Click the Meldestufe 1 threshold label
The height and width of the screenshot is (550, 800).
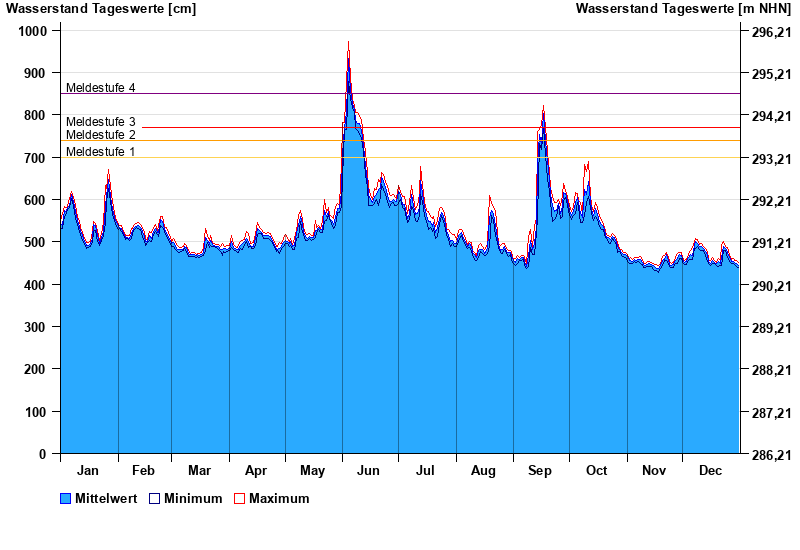[100, 152]
